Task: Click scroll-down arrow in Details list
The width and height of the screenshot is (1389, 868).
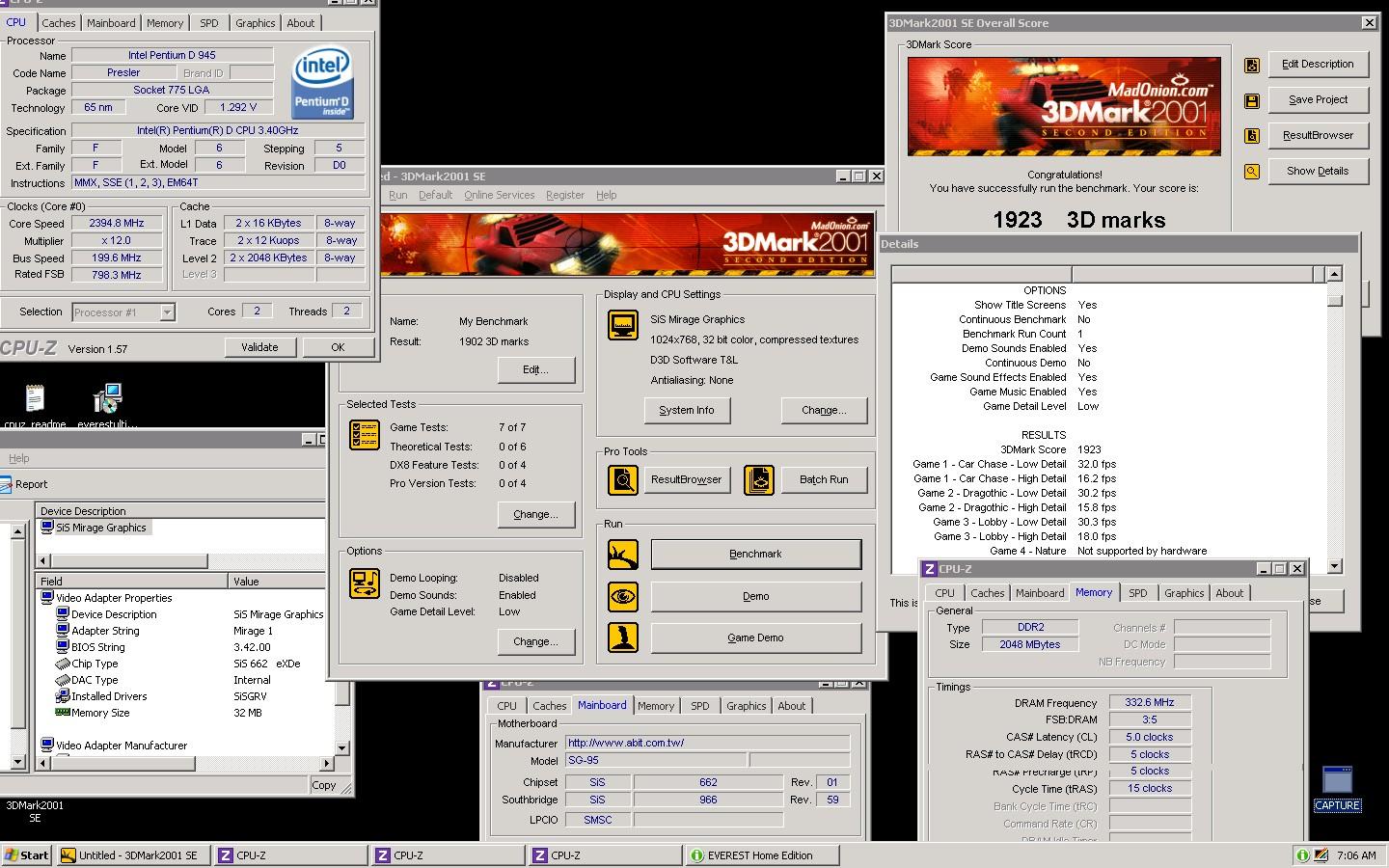Action: pyautogui.click(x=1334, y=566)
